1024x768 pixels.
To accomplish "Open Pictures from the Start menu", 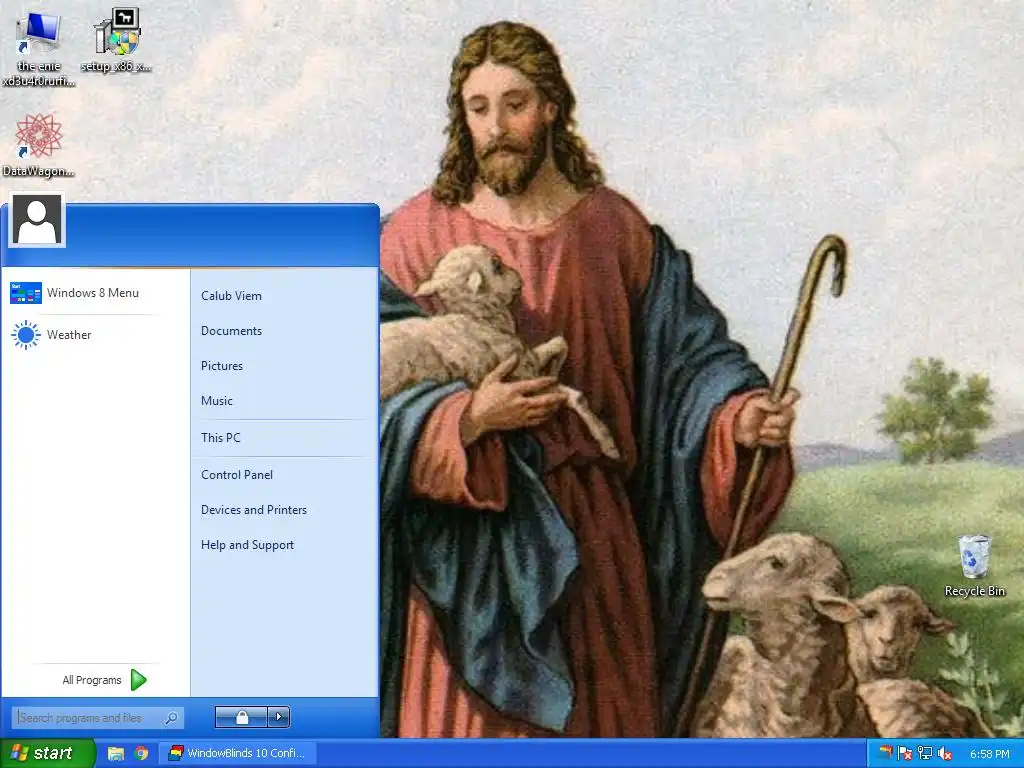I will [x=222, y=366].
